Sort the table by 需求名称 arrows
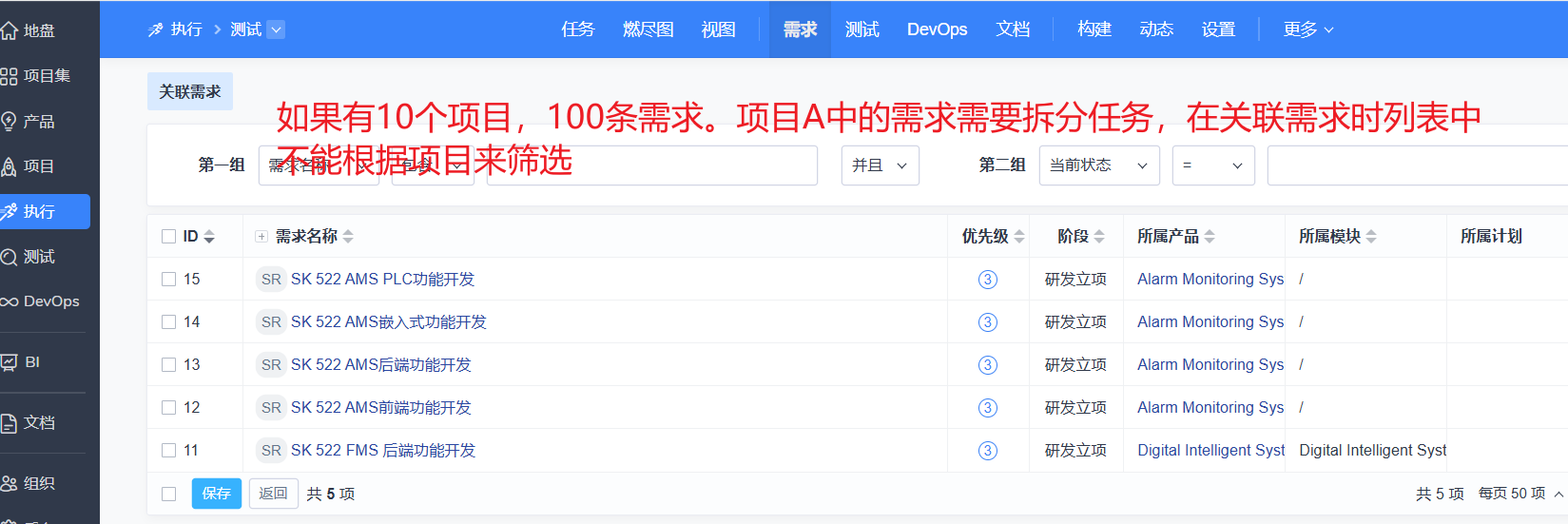 [x=348, y=237]
